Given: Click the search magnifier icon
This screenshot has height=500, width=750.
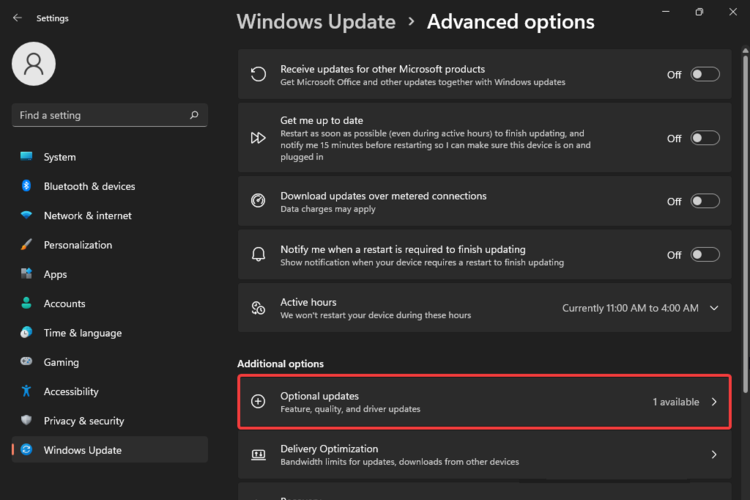Looking at the screenshot, I should 194,115.
